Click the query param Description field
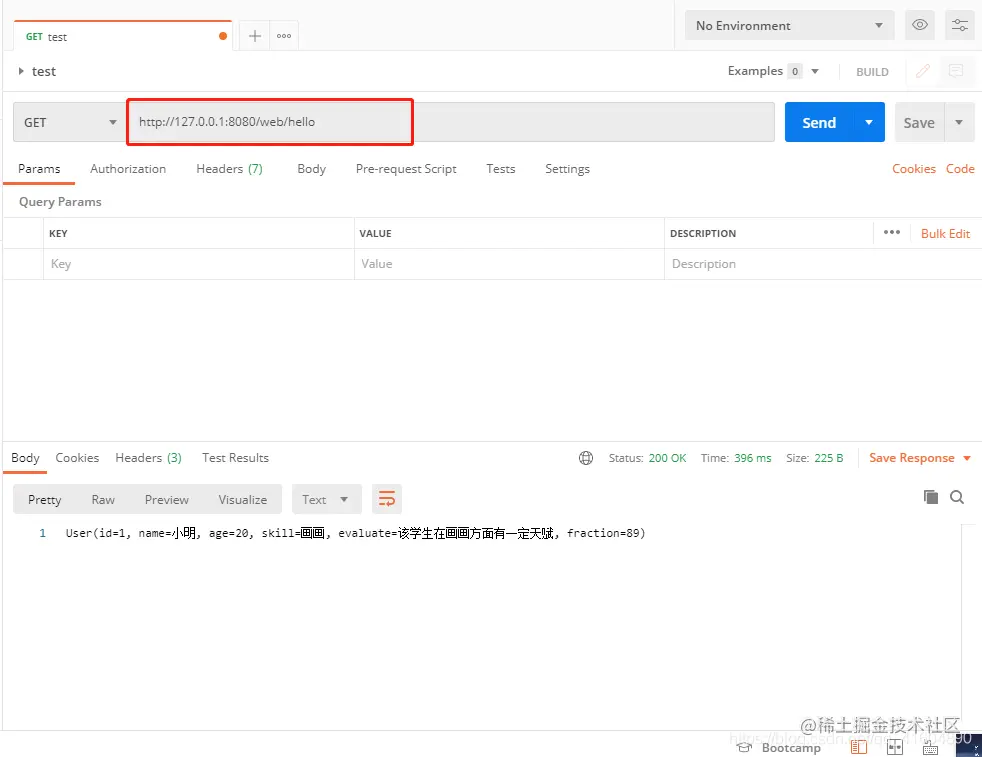 [822, 264]
